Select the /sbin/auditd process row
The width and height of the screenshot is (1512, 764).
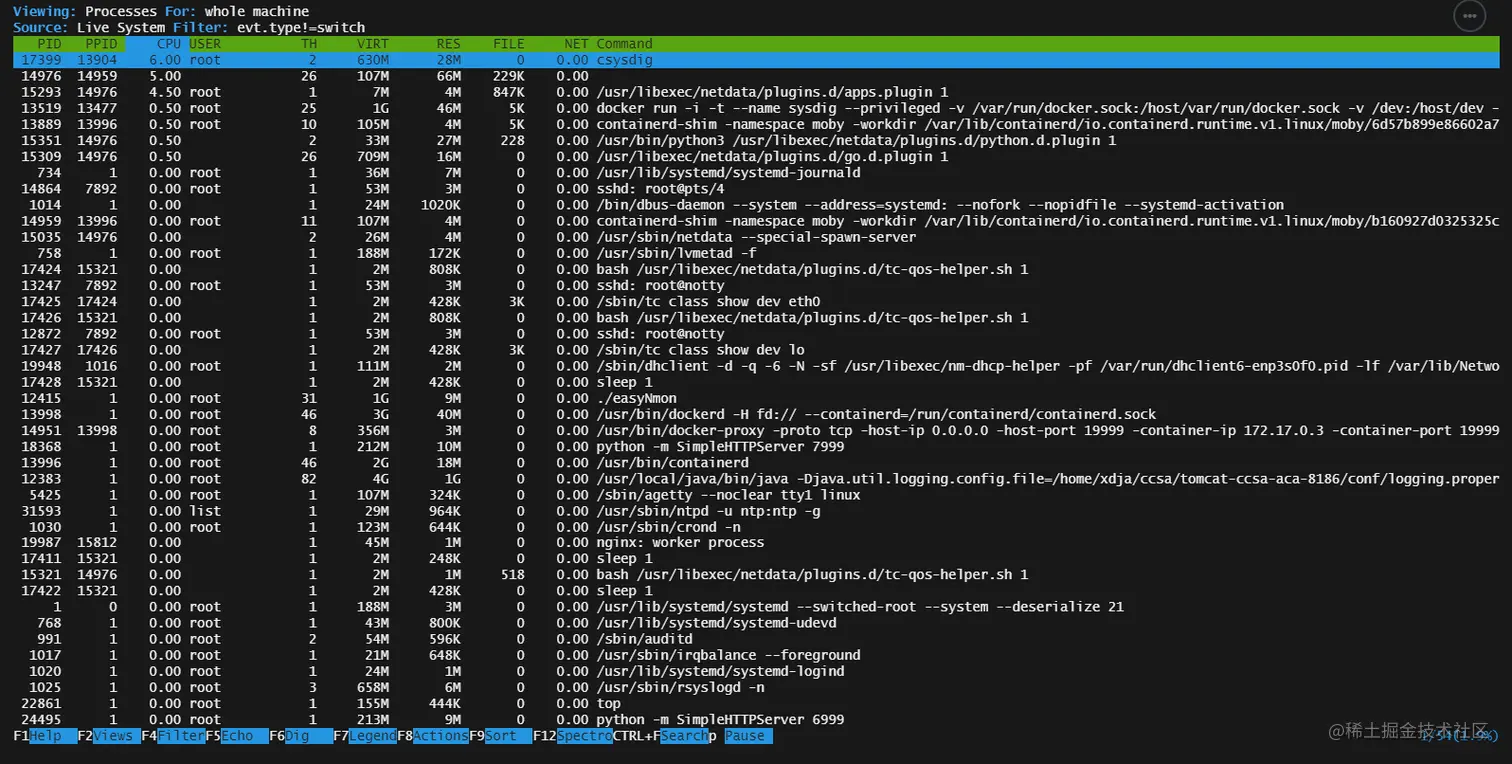click(756, 638)
